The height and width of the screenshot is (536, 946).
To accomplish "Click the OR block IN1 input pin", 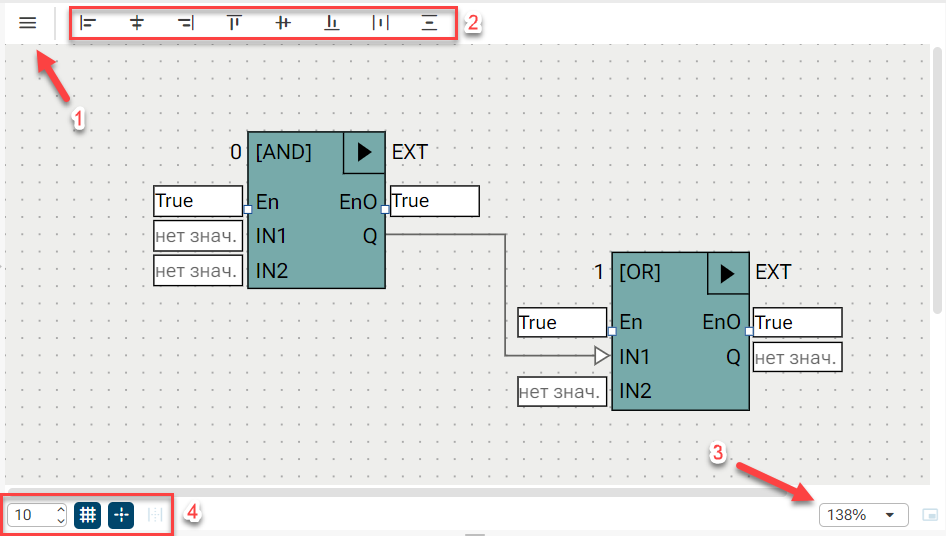I will click(634, 357).
